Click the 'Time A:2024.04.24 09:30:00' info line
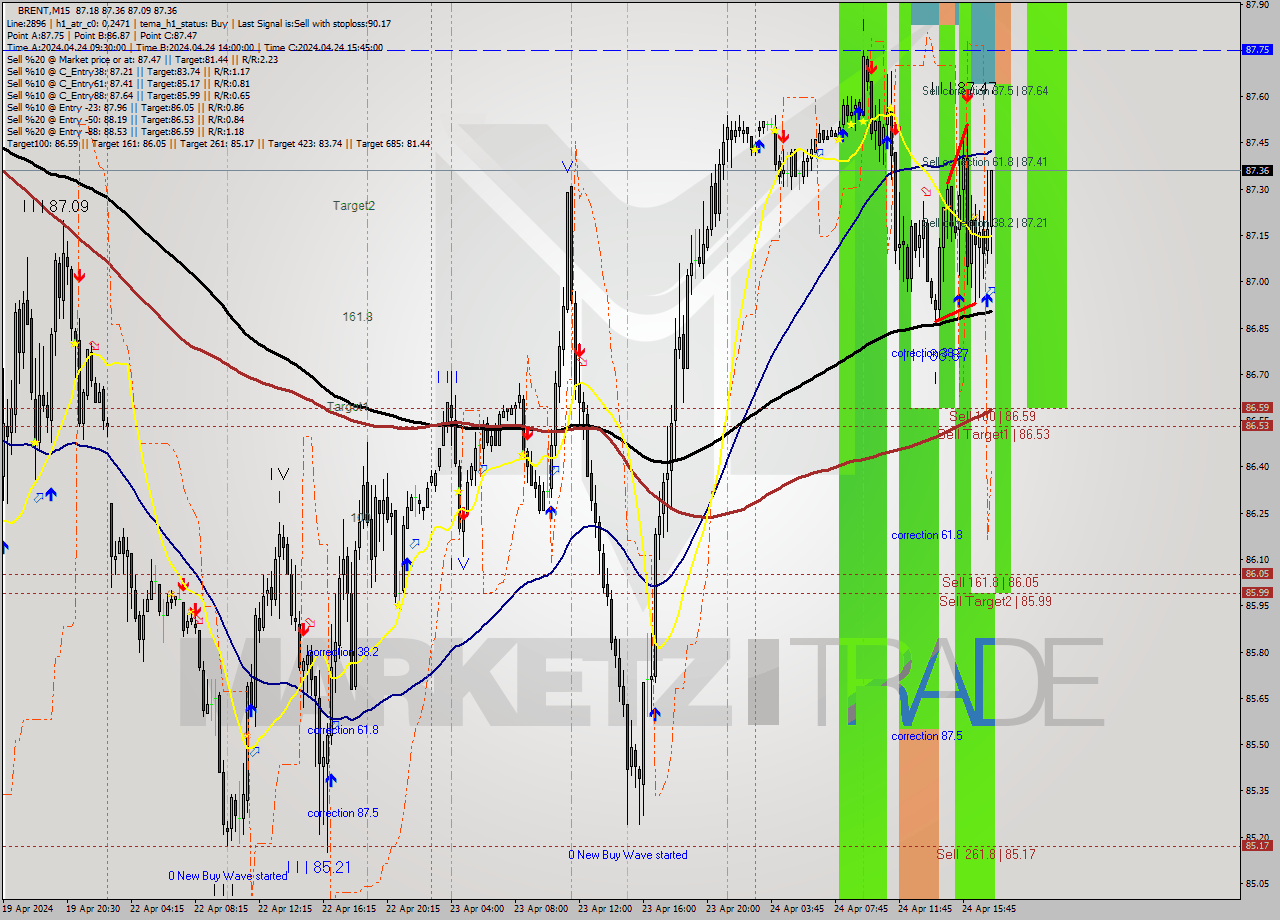1280x920 pixels. point(194,47)
